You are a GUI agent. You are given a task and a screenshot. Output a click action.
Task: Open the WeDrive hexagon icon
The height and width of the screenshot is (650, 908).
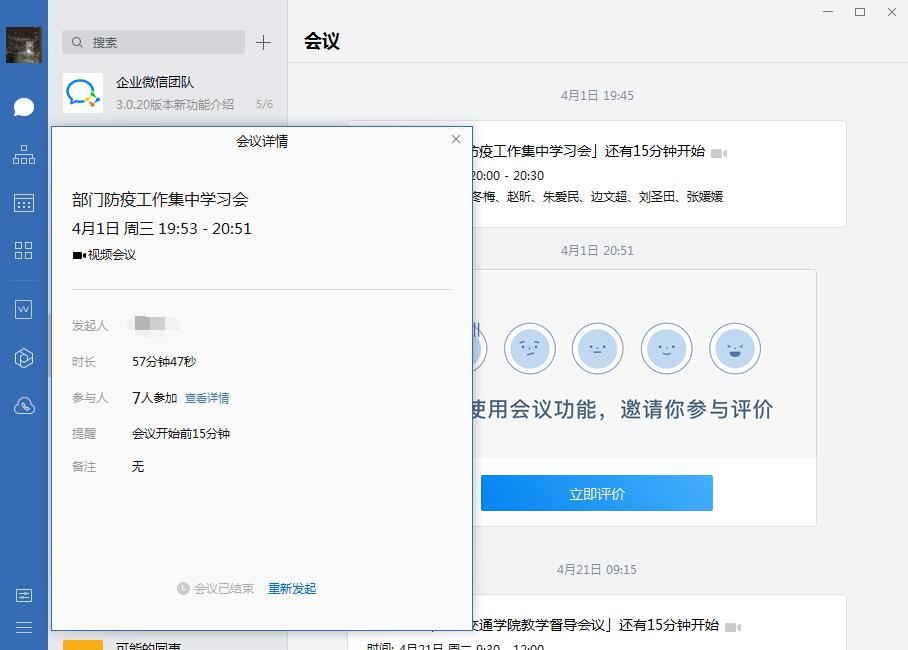click(x=24, y=358)
